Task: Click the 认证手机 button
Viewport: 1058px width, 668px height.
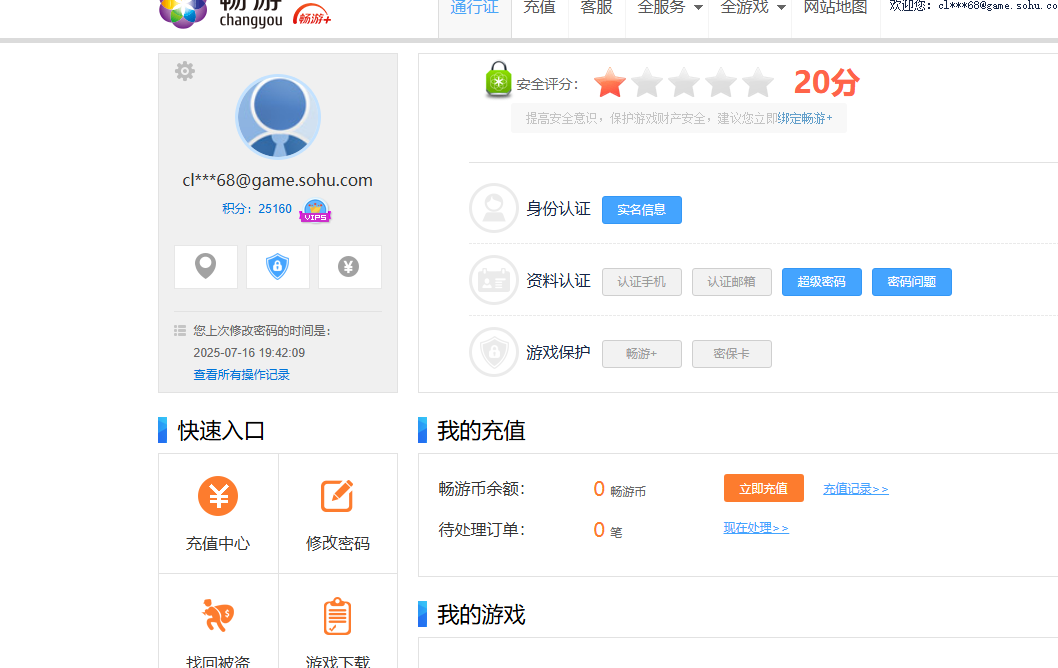Action: (642, 282)
